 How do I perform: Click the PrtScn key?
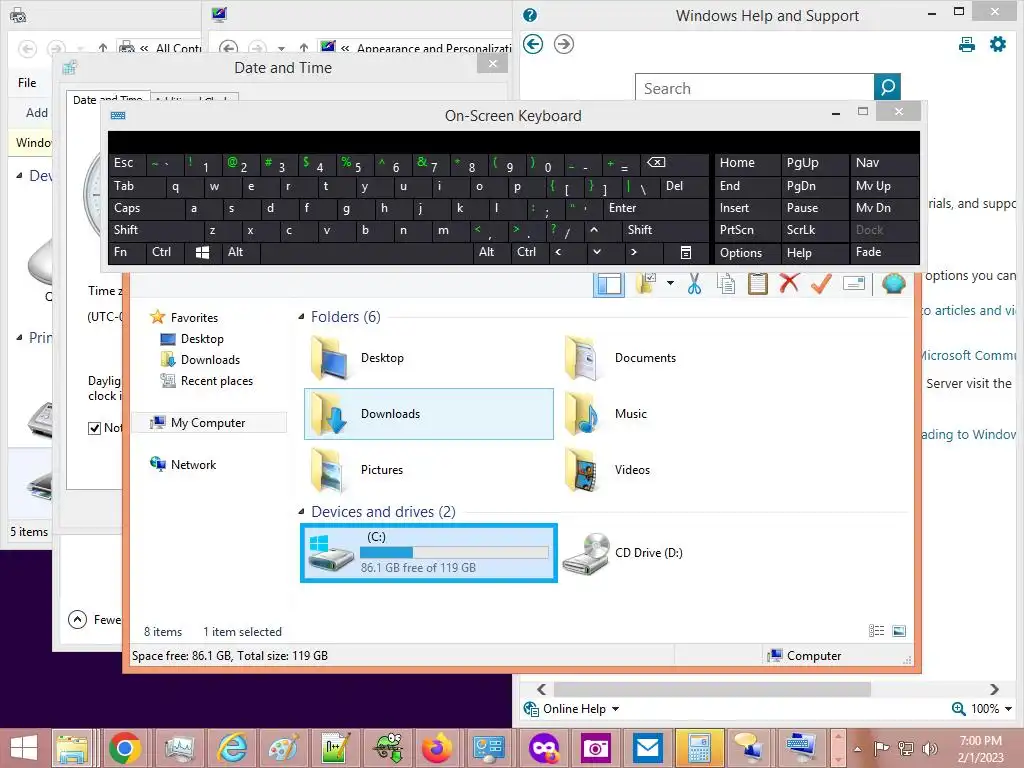747,230
